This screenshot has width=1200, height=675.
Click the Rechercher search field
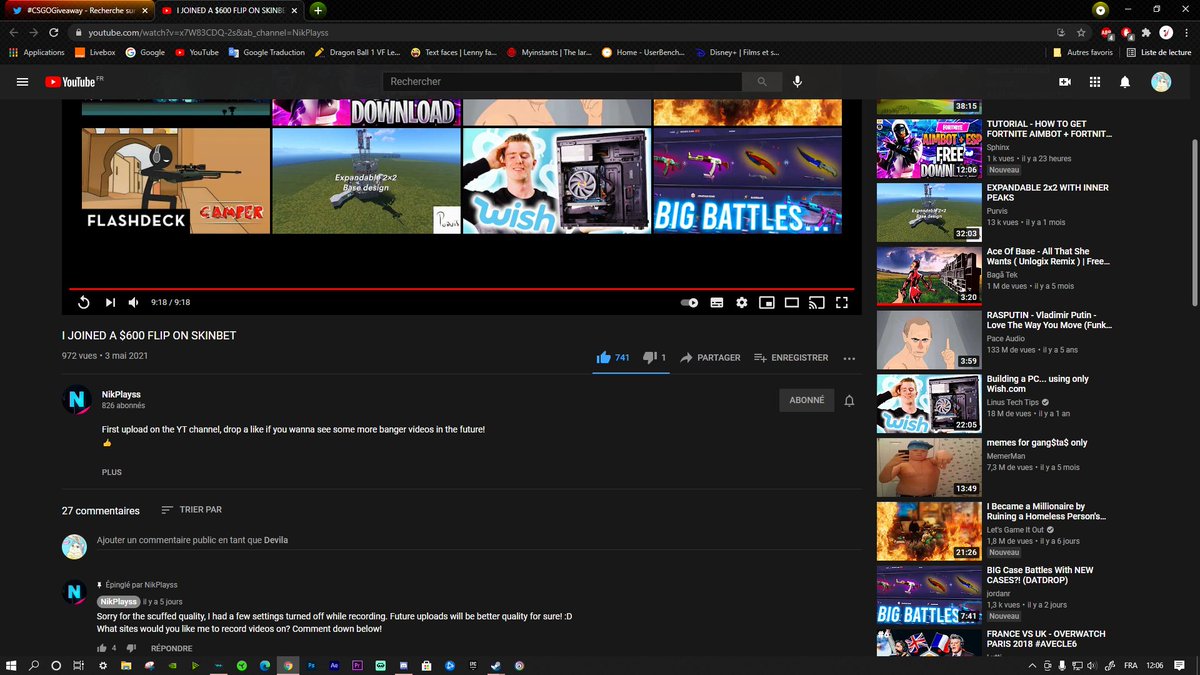click(563, 82)
